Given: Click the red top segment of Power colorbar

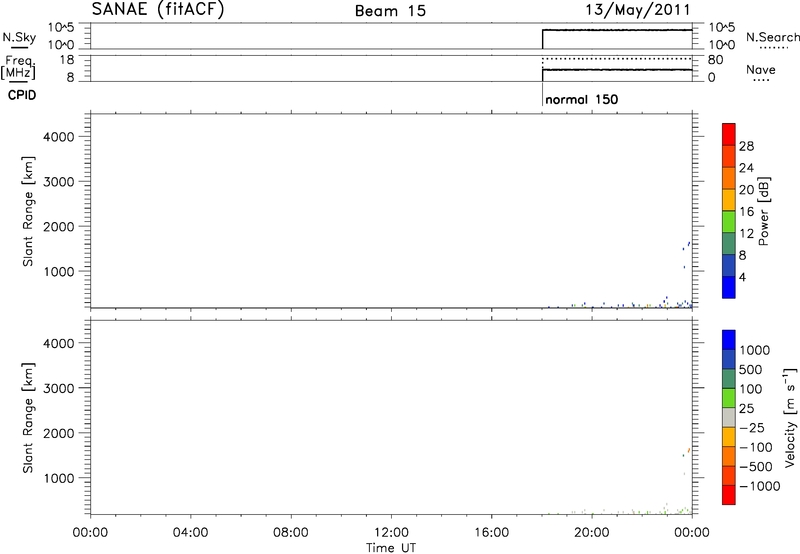Looking at the screenshot, I should pyautogui.click(x=729, y=134).
